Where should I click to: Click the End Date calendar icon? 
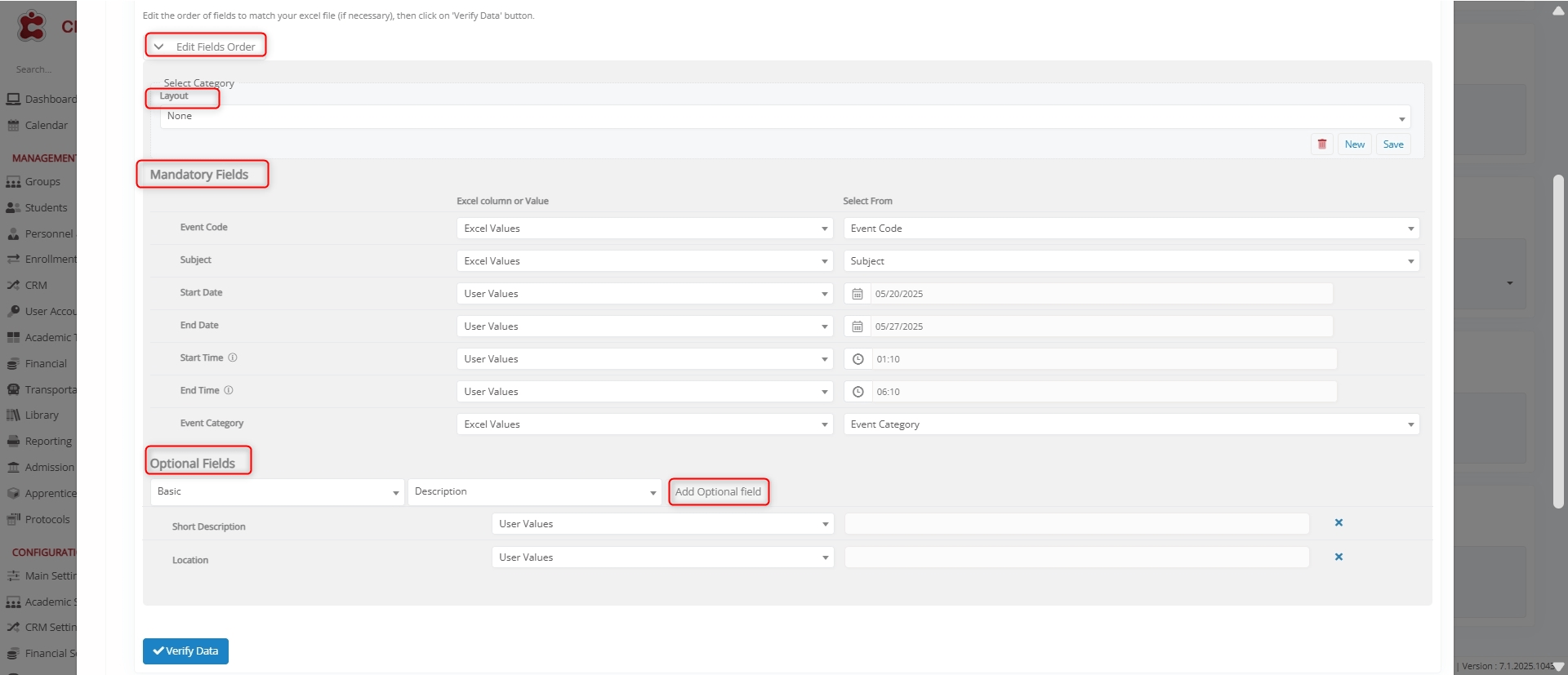(857, 326)
